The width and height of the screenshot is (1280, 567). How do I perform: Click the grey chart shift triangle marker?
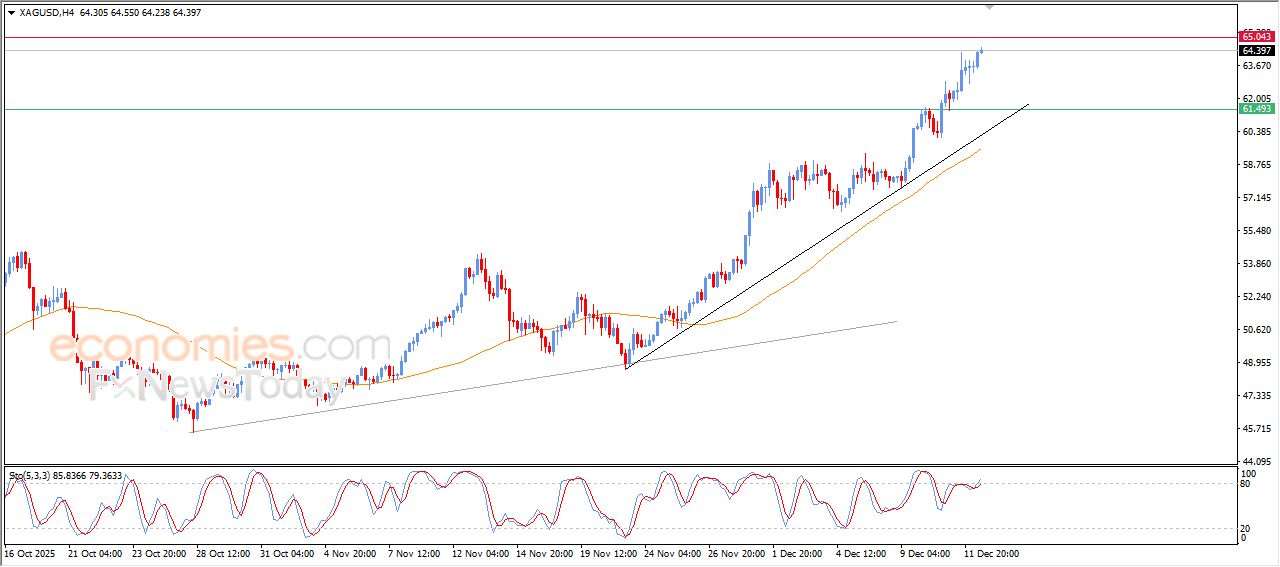[x=990, y=7]
